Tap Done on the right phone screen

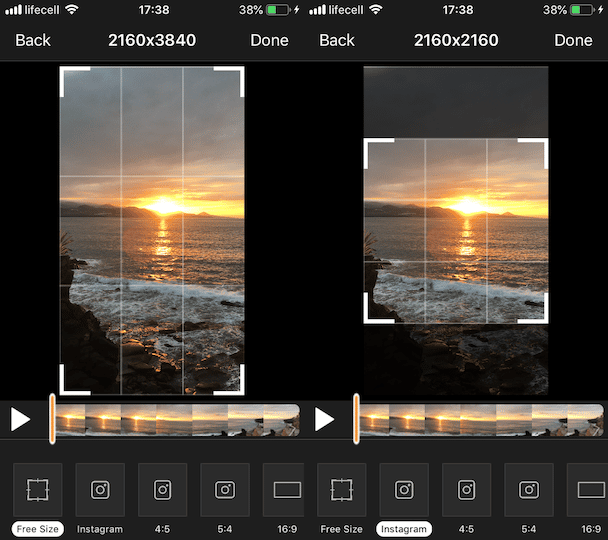point(573,40)
